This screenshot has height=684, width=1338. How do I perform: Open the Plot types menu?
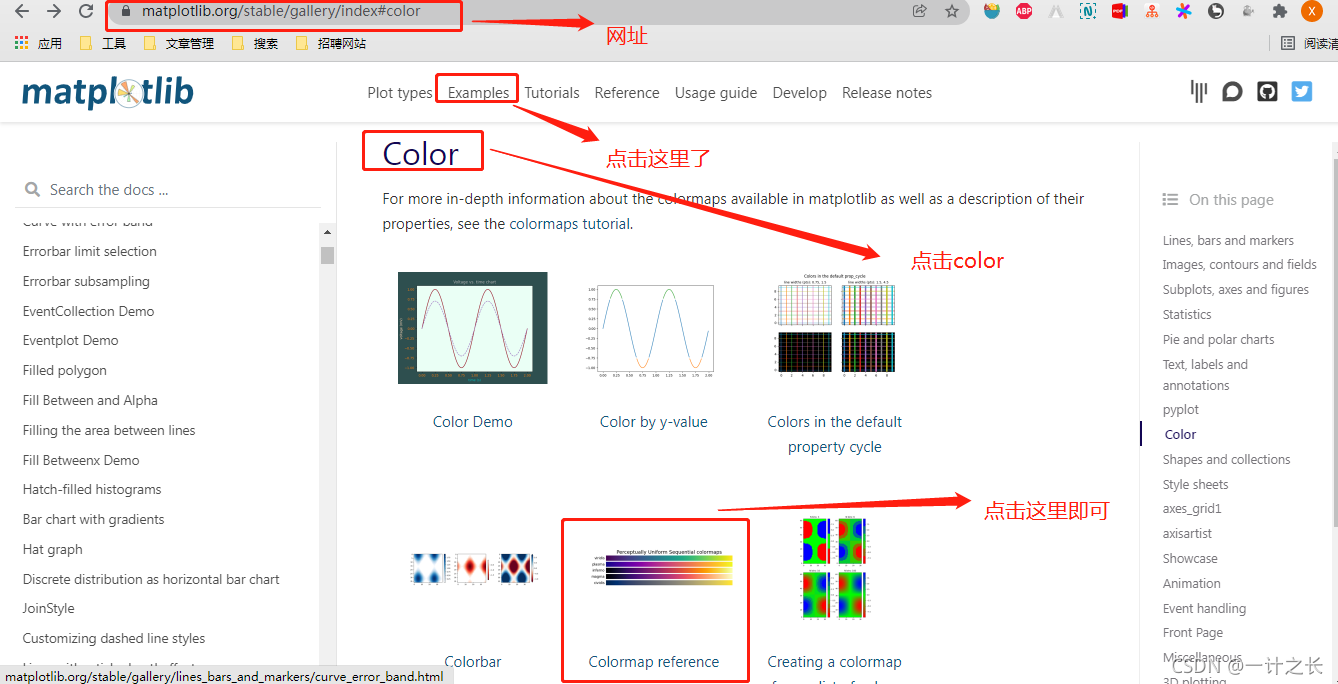400,93
